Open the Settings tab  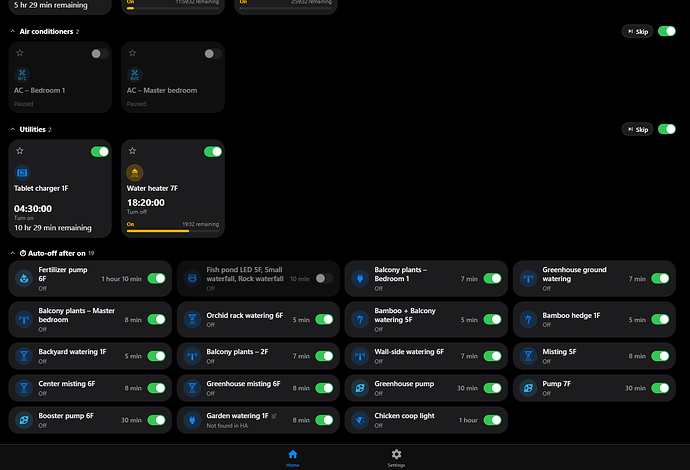pos(396,458)
